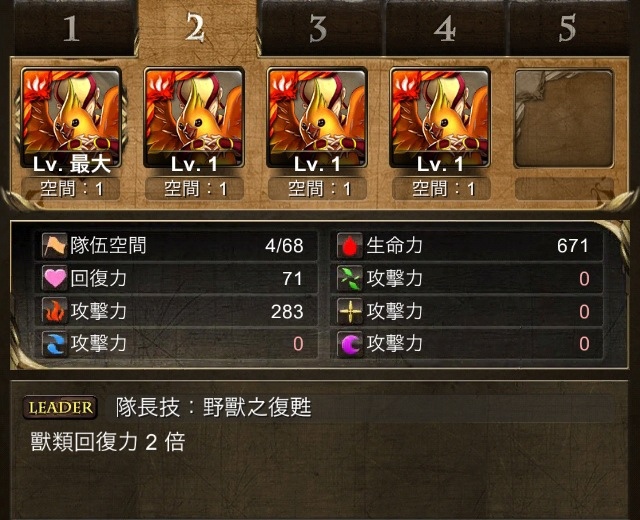Click the LEADER badge

point(60,407)
